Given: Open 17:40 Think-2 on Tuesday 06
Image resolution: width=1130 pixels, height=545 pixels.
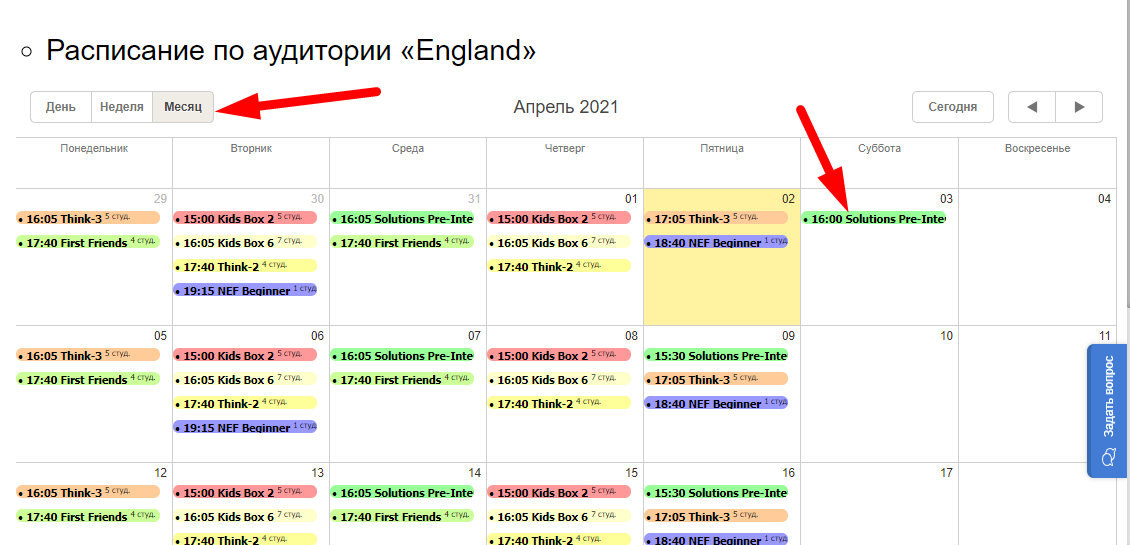Looking at the screenshot, I should pyautogui.click(x=245, y=403).
